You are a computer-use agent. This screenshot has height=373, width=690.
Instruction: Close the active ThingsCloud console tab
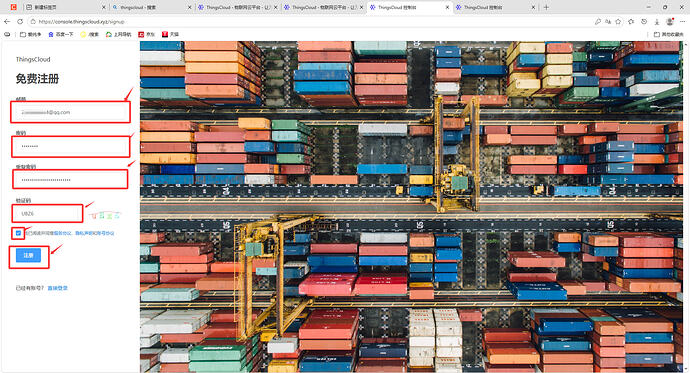pyautogui.click(x=448, y=7)
